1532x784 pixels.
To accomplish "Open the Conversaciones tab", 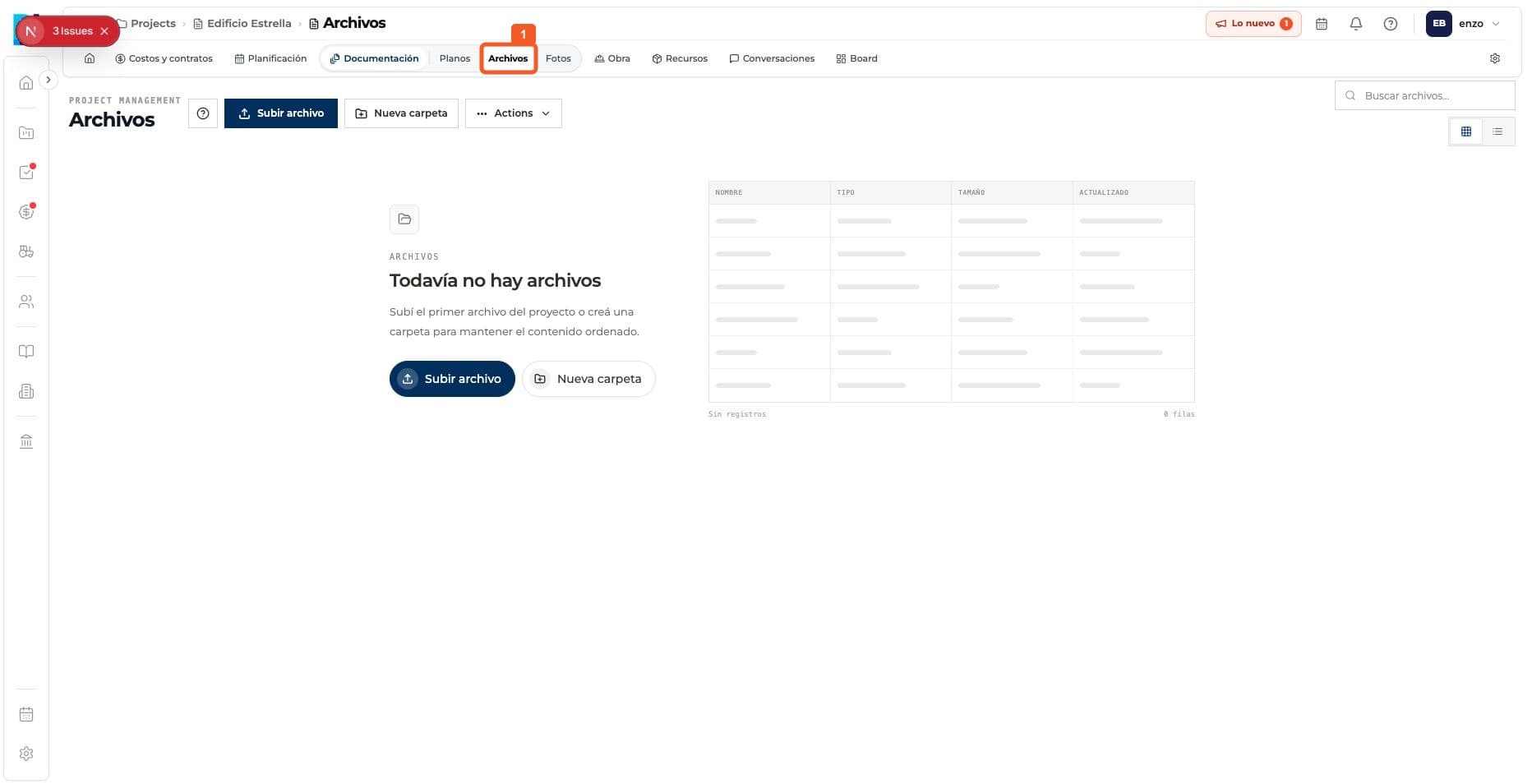I will [772, 58].
